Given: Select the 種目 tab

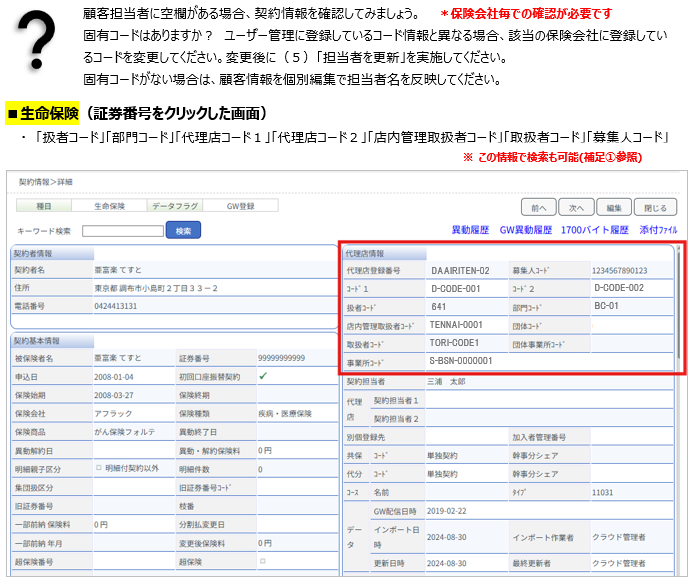Looking at the screenshot, I should (x=44, y=206).
